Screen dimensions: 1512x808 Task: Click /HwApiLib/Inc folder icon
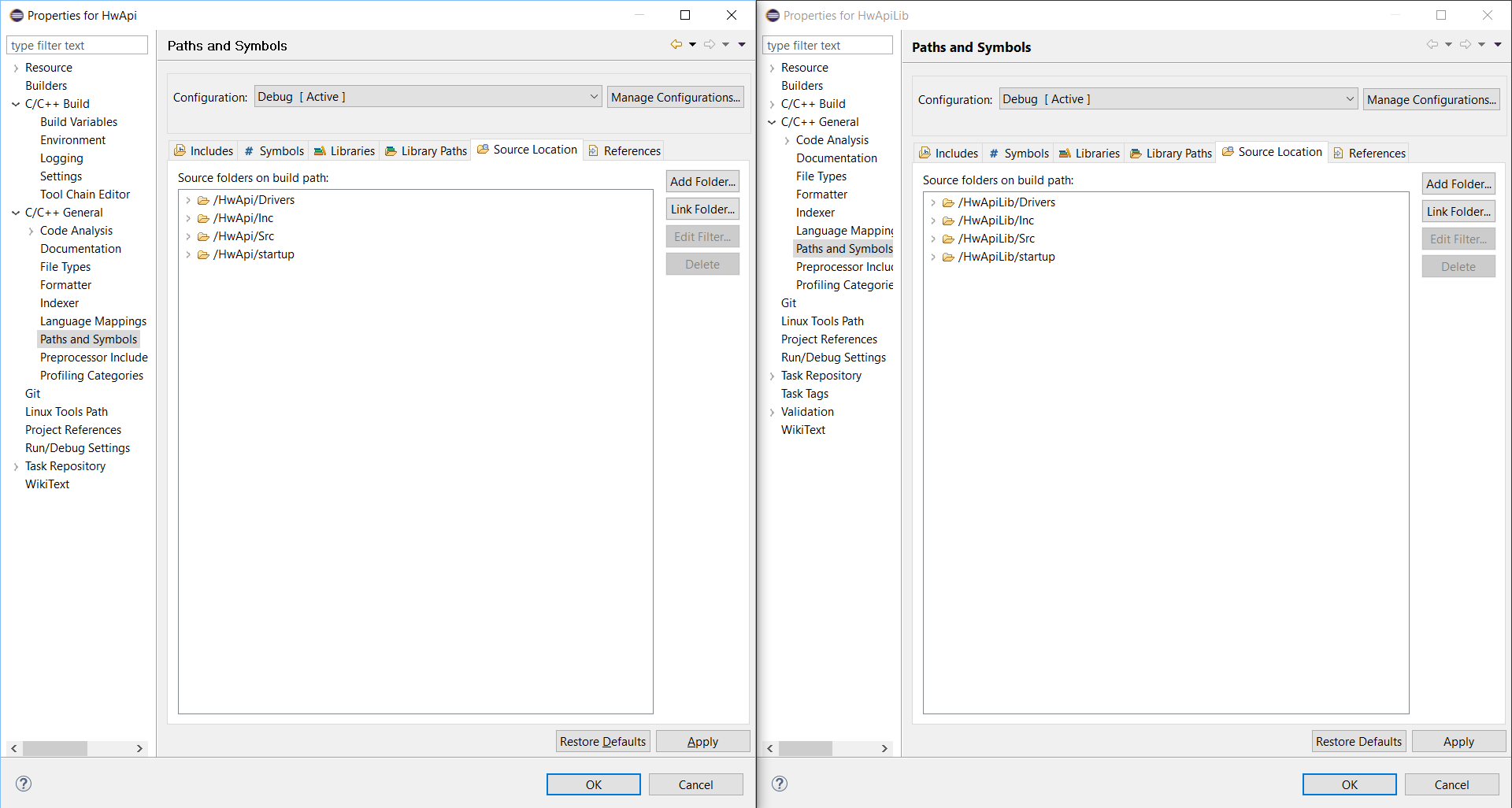(x=948, y=221)
